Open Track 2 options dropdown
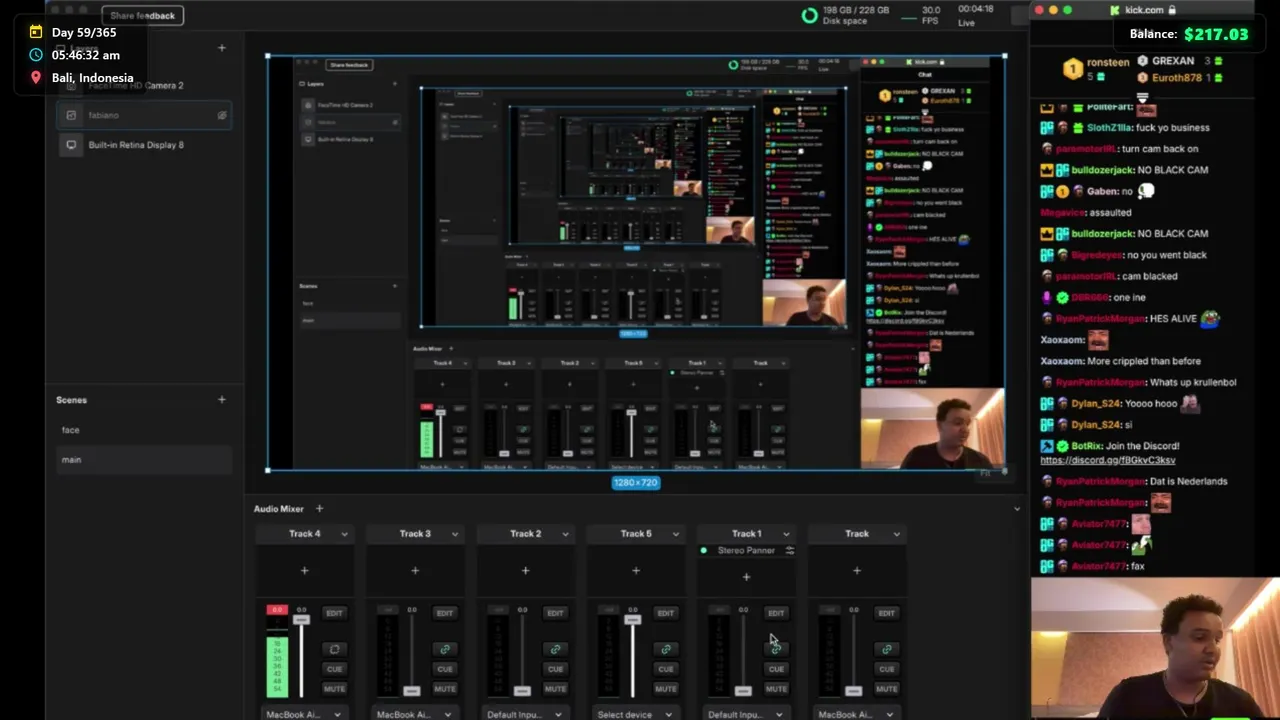Image resolution: width=1280 pixels, height=720 pixels. (565, 534)
